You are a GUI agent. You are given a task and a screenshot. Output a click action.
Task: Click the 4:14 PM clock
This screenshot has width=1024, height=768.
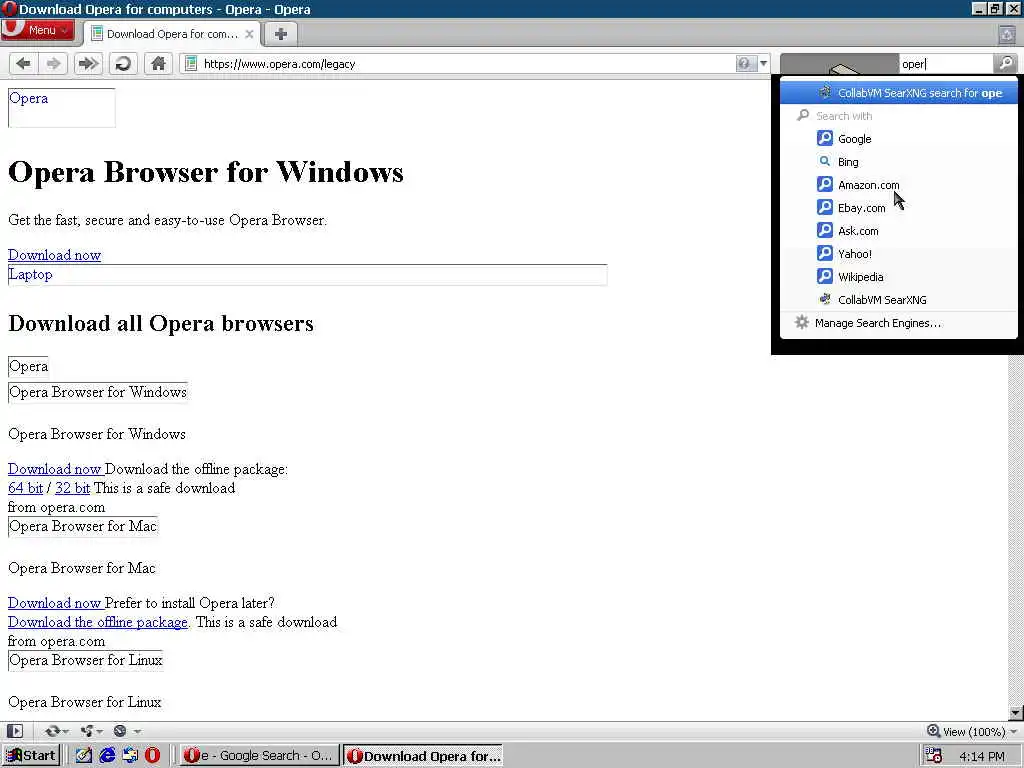[x=982, y=756]
